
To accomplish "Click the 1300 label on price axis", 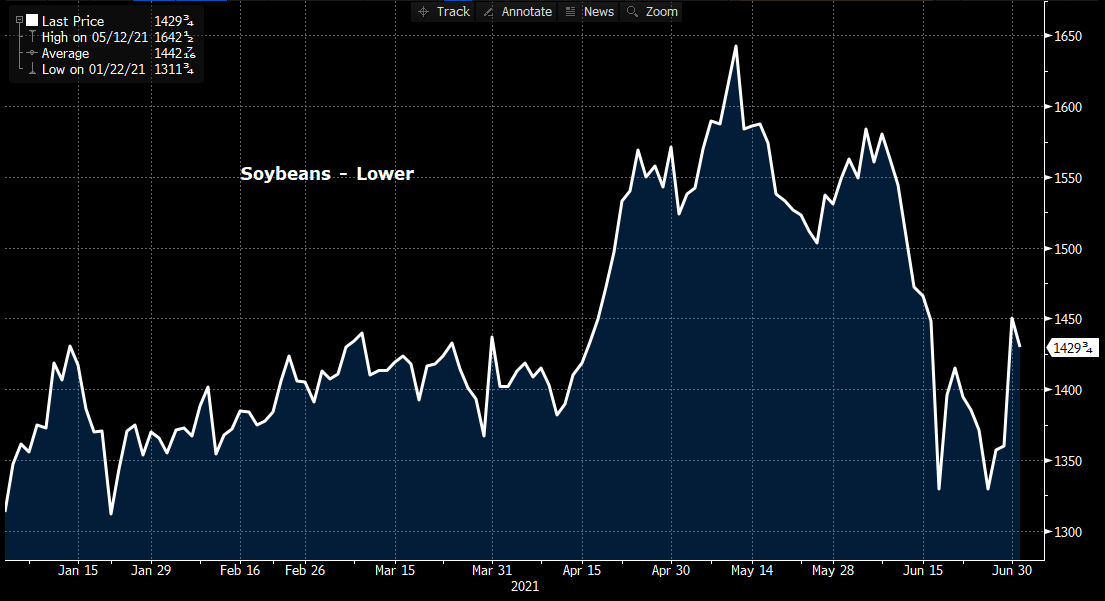I will point(1069,531).
